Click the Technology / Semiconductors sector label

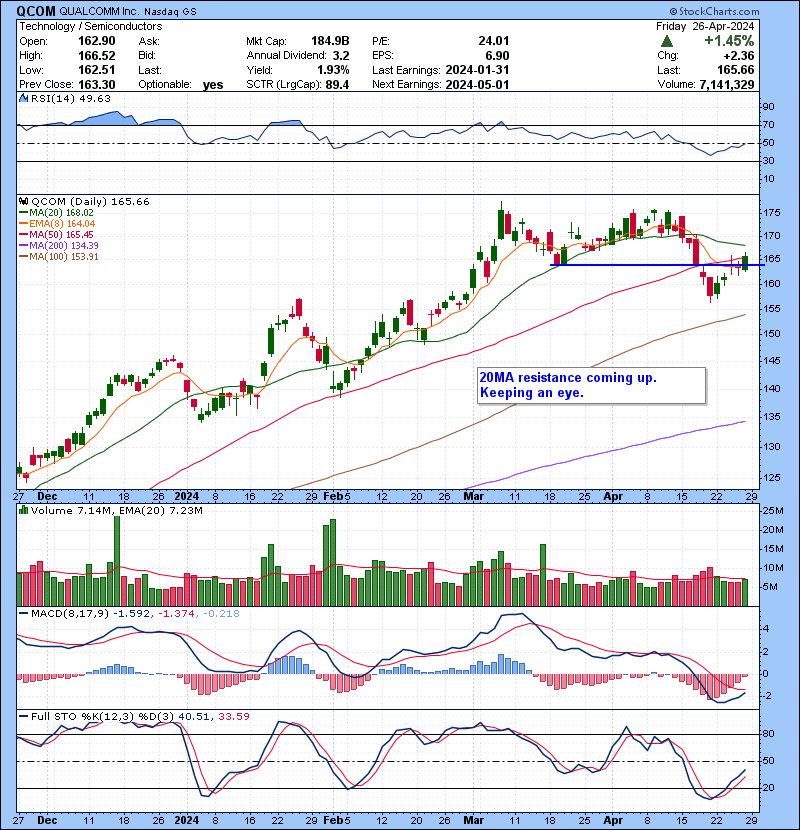pos(91,26)
